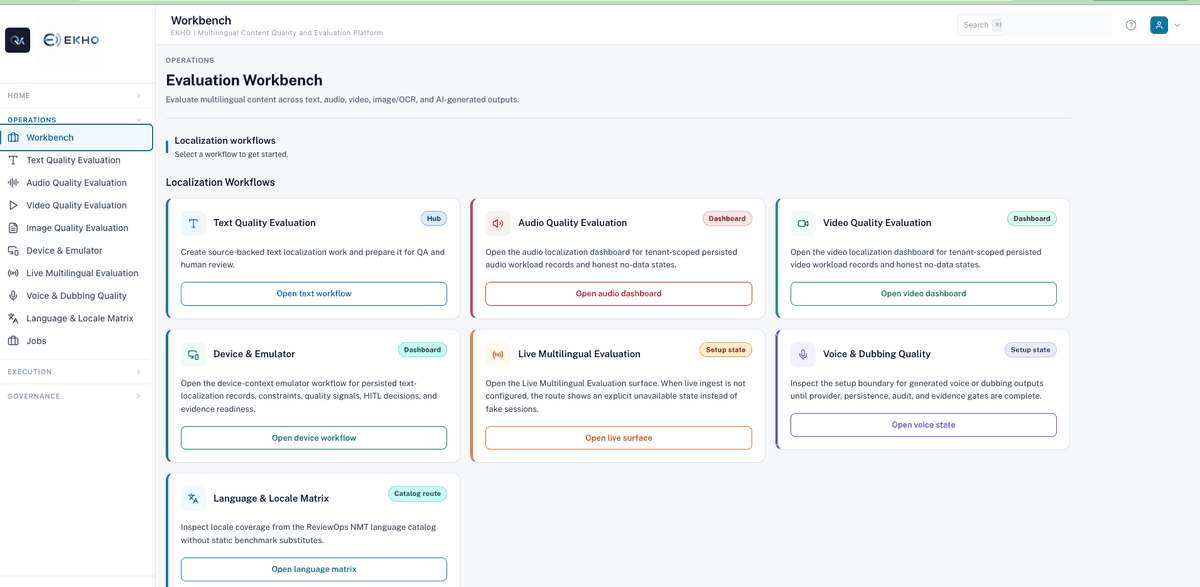1200x587 pixels.
Task: Click the Setup state badge on Voice & Dubbing card
Action: pyautogui.click(x=1031, y=350)
